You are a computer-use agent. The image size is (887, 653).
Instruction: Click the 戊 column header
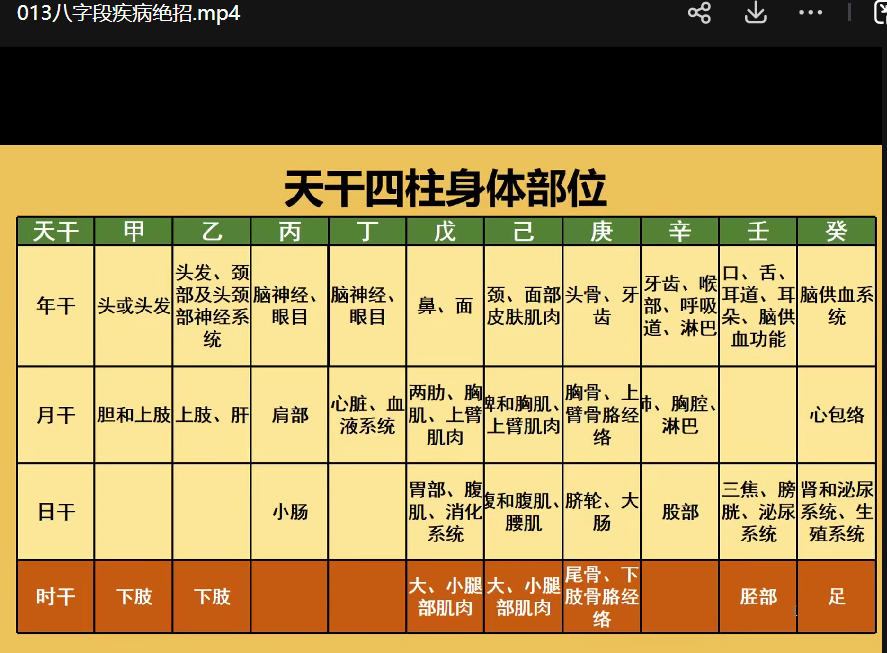coord(445,231)
